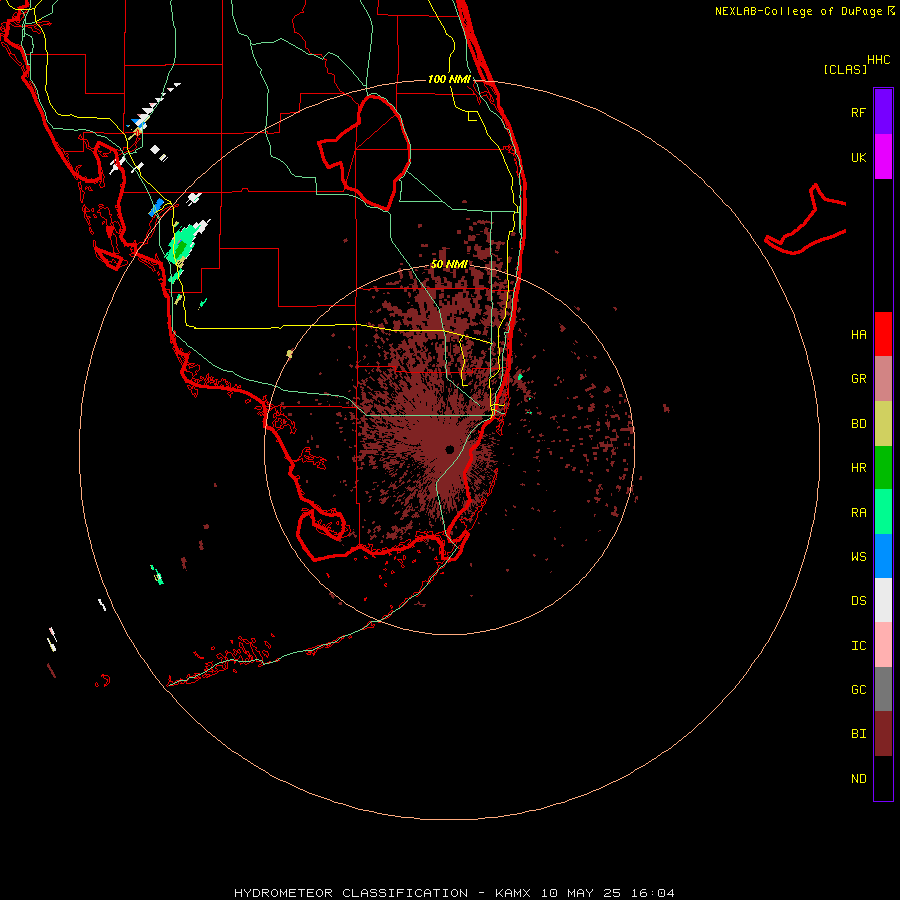
Task: Click the WS blue legend swatch
Action: 883,556
